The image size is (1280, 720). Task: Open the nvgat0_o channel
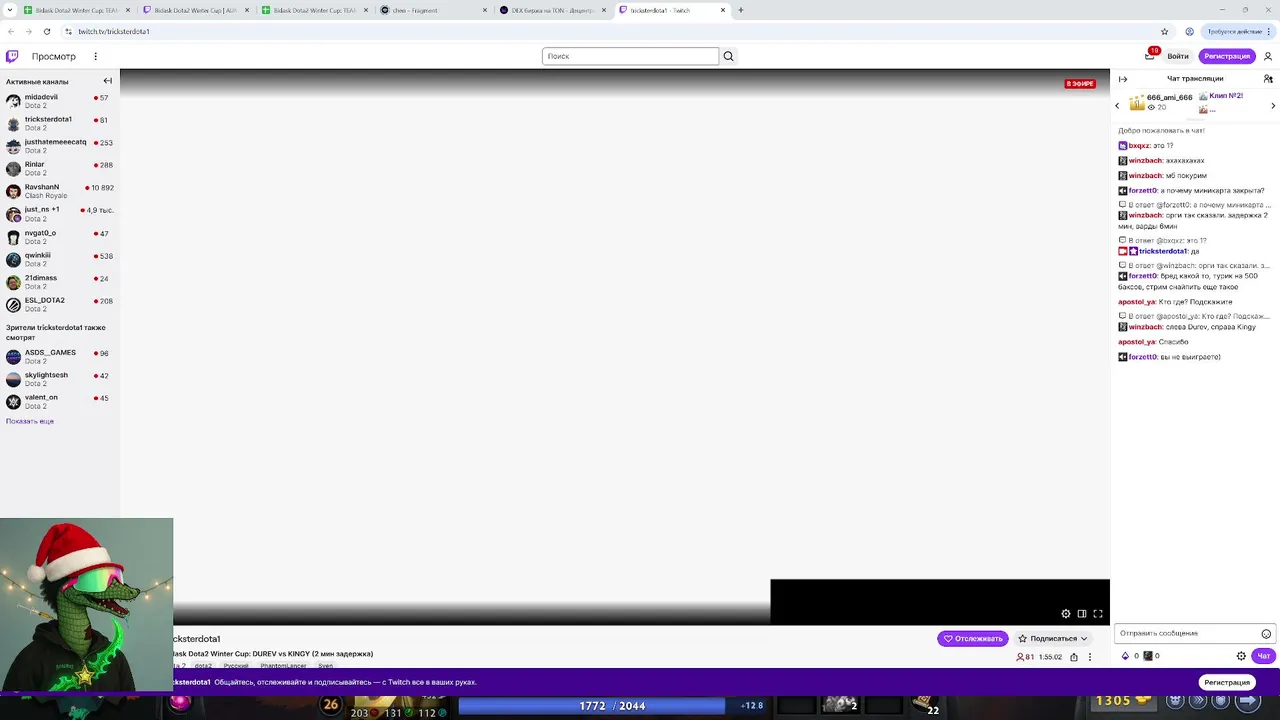60,237
